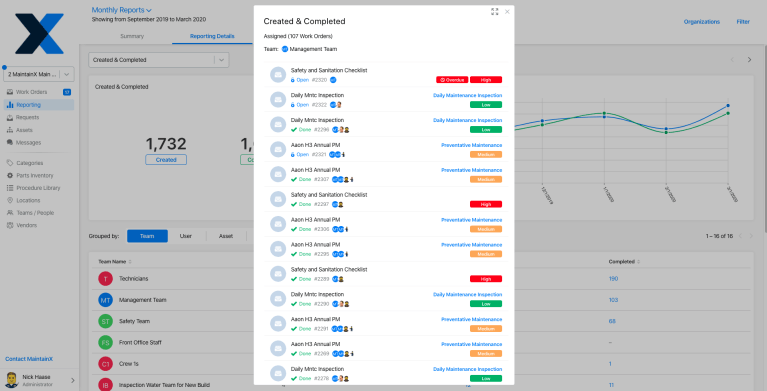Click the Messages chat bubble icon
Screen dimensions: 767x391
coord(10,143)
